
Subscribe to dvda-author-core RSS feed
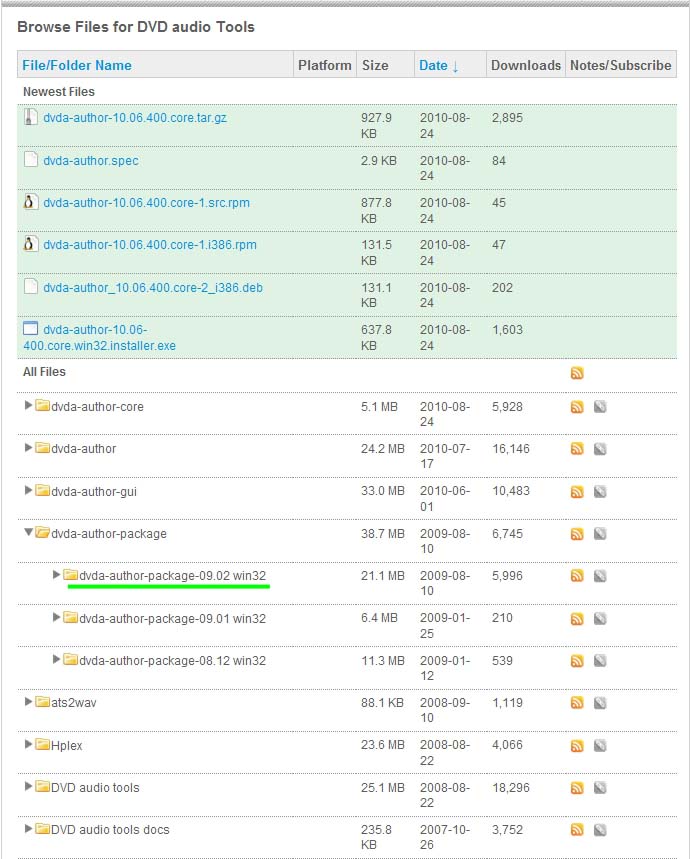tap(577, 407)
